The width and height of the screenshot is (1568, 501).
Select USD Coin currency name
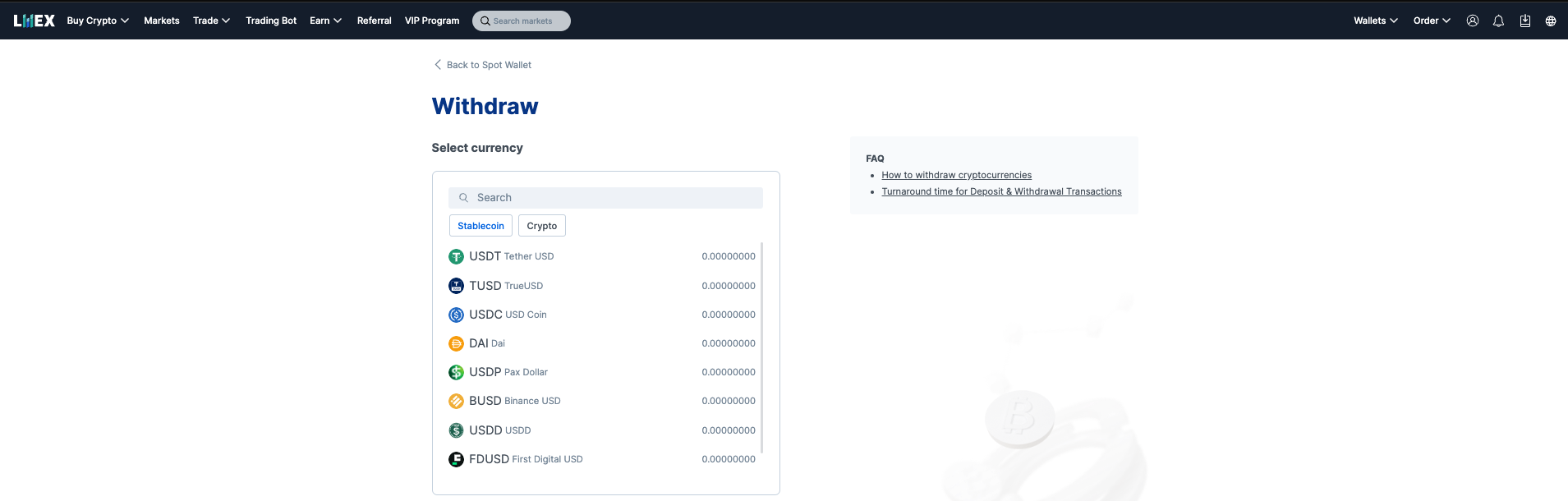coord(526,315)
